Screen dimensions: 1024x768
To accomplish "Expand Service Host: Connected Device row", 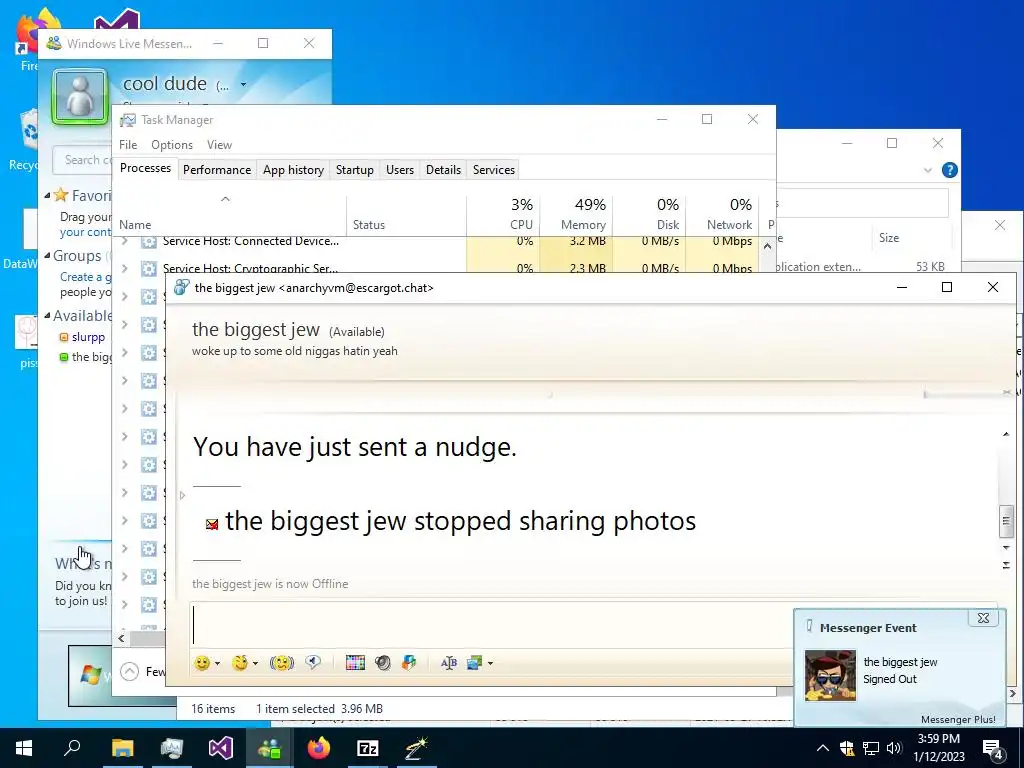I will 124,241.
